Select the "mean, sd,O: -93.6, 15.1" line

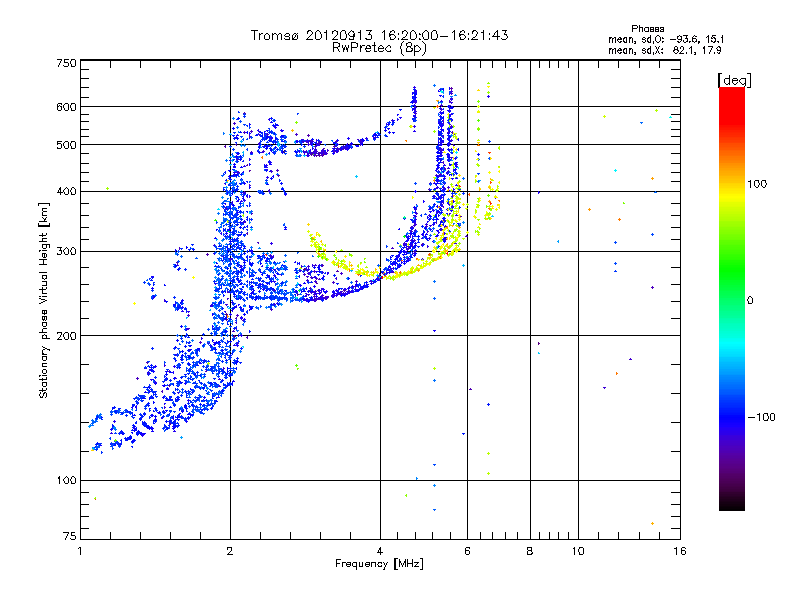pos(666,39)
